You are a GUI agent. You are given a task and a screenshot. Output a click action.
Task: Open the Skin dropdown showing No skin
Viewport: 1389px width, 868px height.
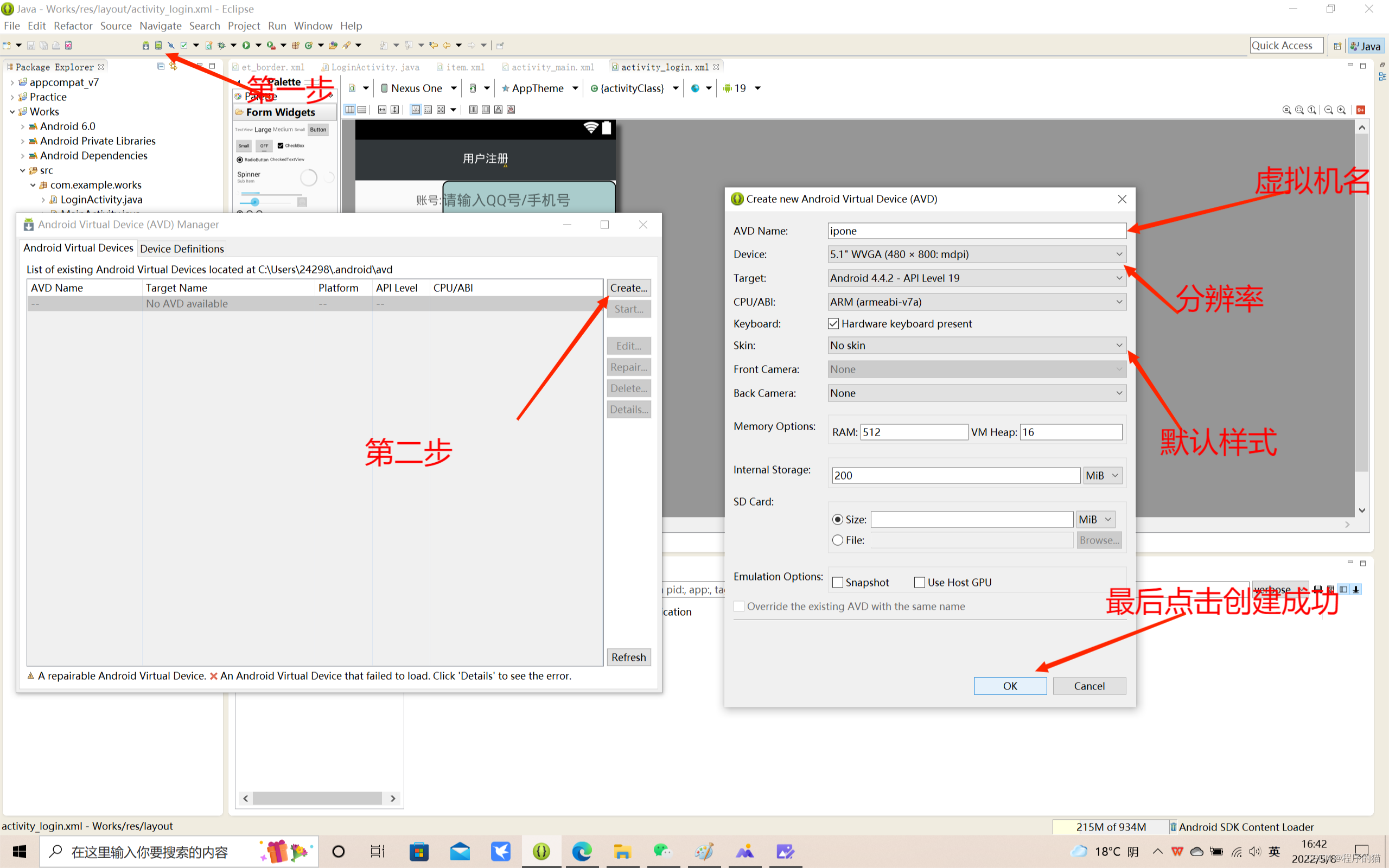click(976, 346)
